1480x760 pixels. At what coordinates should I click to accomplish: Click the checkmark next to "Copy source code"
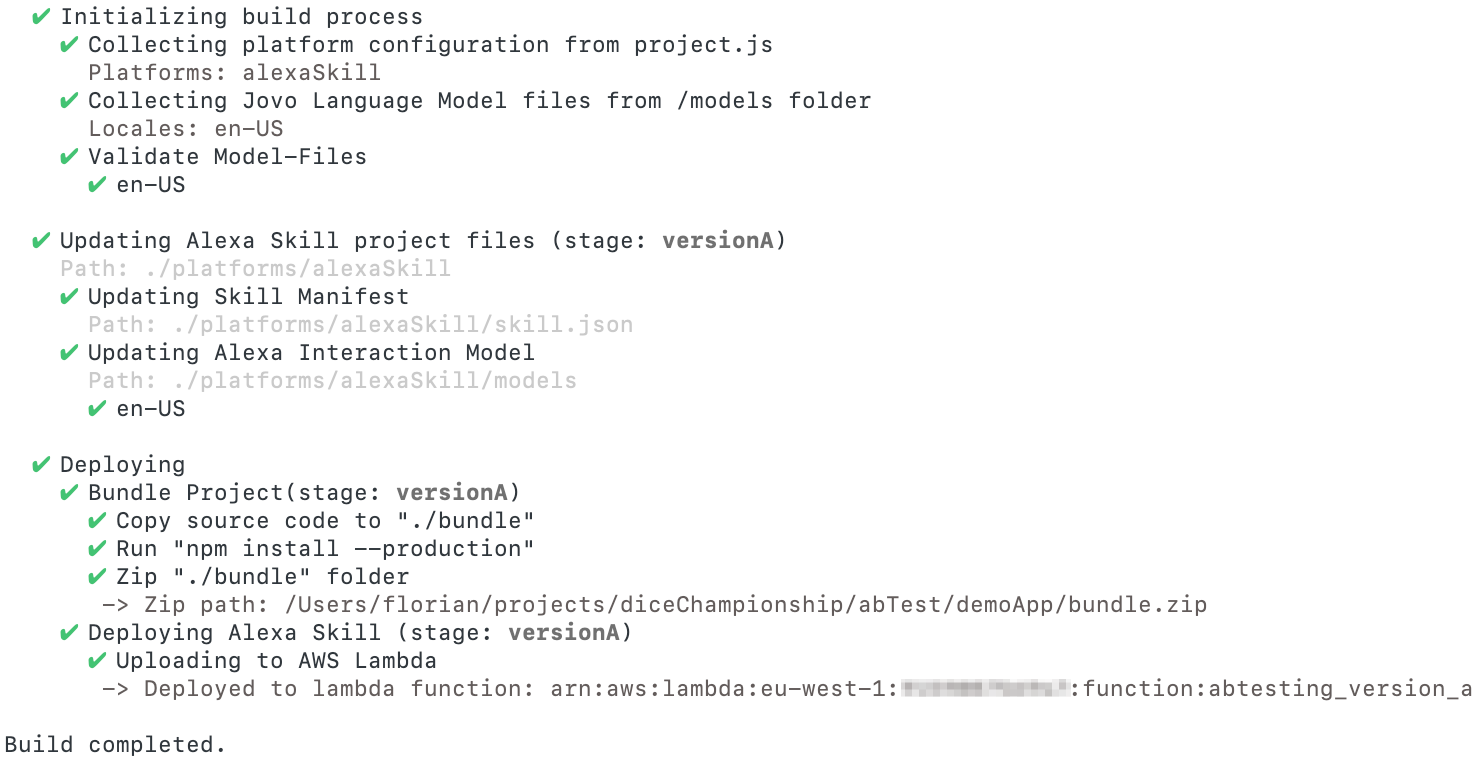coord(97,521)
